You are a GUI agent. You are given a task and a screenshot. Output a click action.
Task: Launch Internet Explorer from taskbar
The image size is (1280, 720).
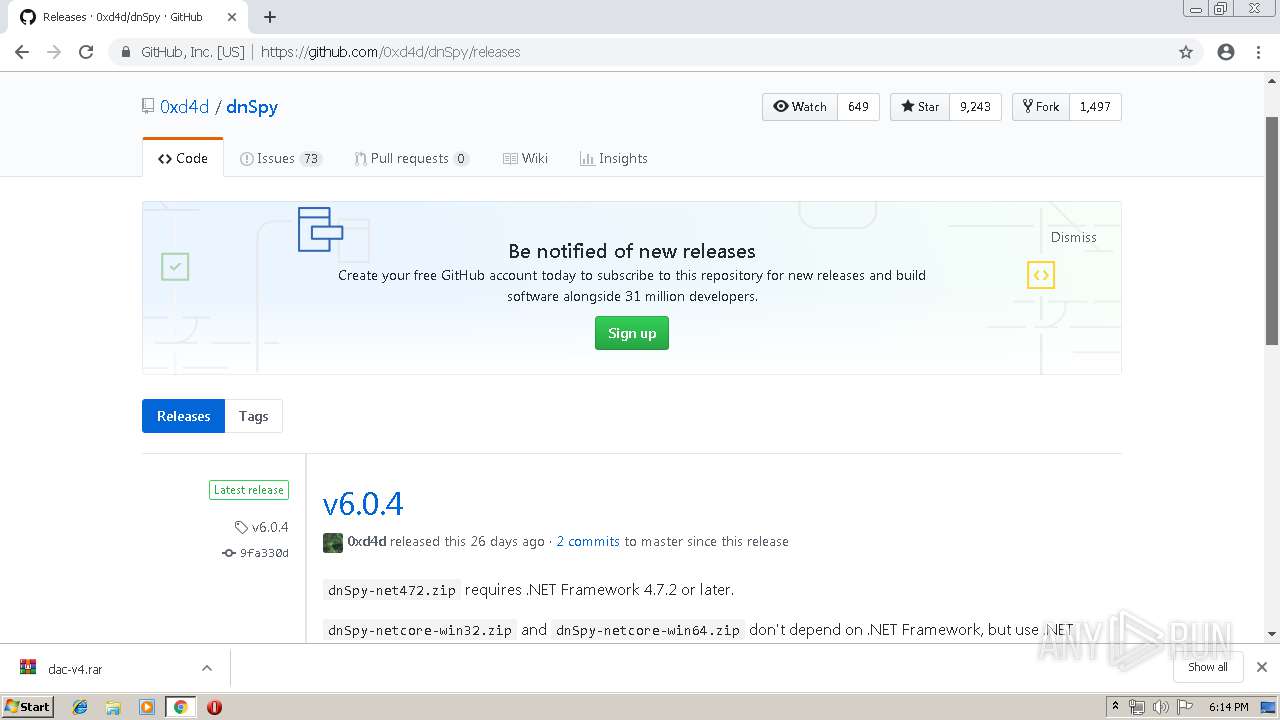[80, 707]
